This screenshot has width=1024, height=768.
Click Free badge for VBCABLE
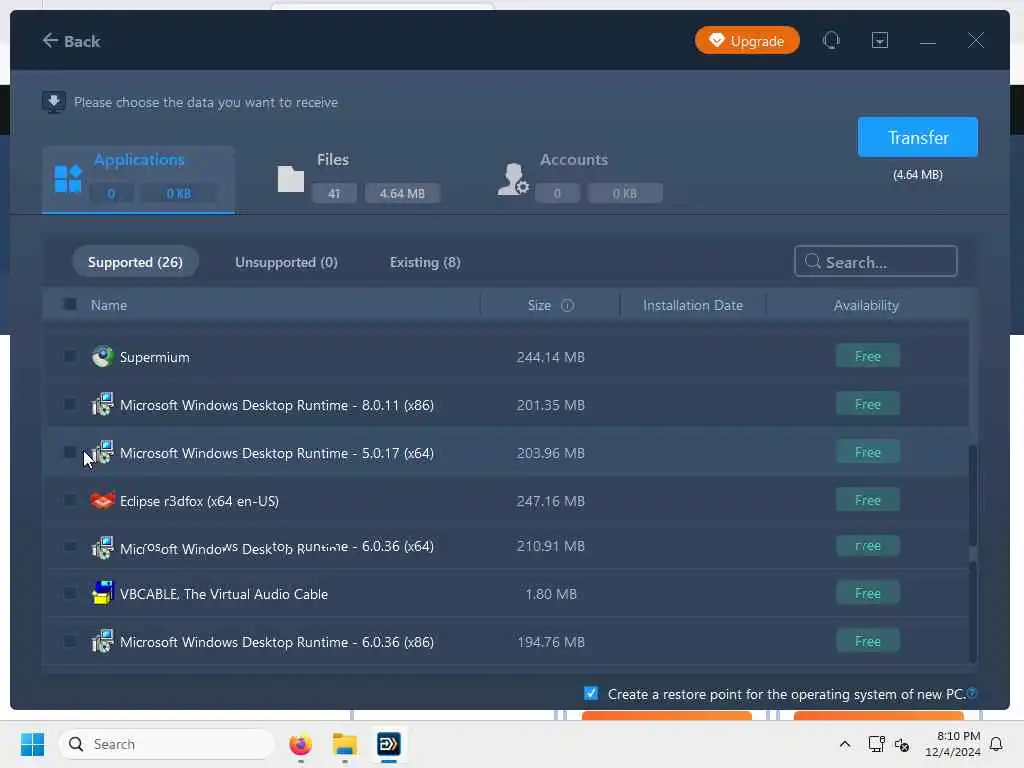coord(867,593)
